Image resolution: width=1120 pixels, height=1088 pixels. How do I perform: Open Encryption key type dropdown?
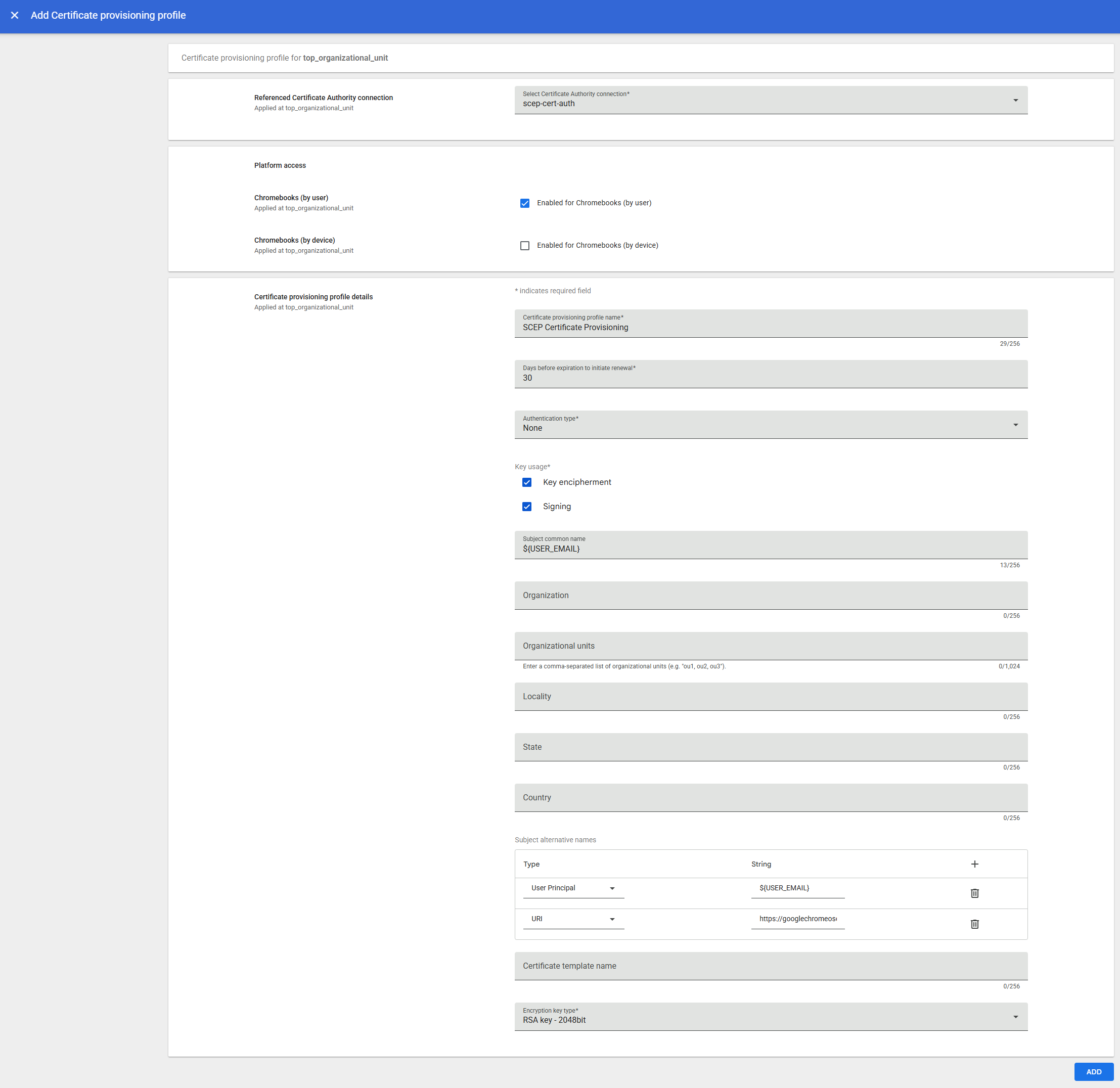(771, 1016)
